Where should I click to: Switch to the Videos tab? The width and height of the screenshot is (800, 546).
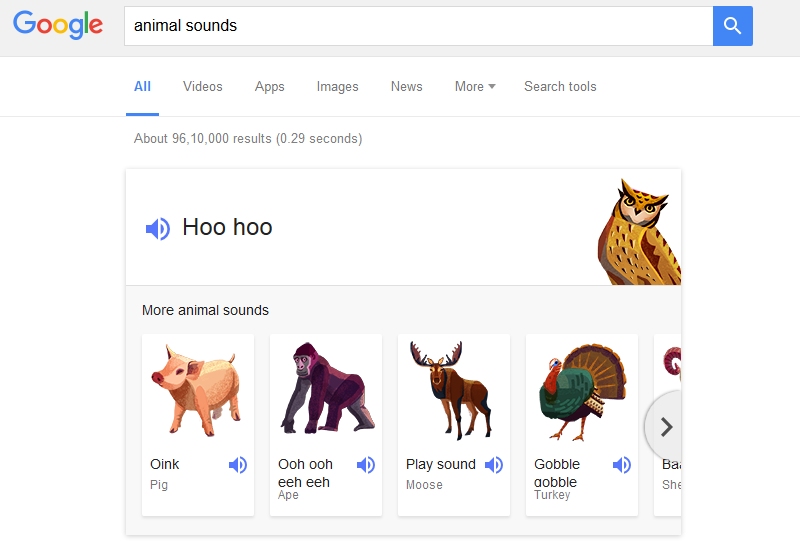point(203,87)
